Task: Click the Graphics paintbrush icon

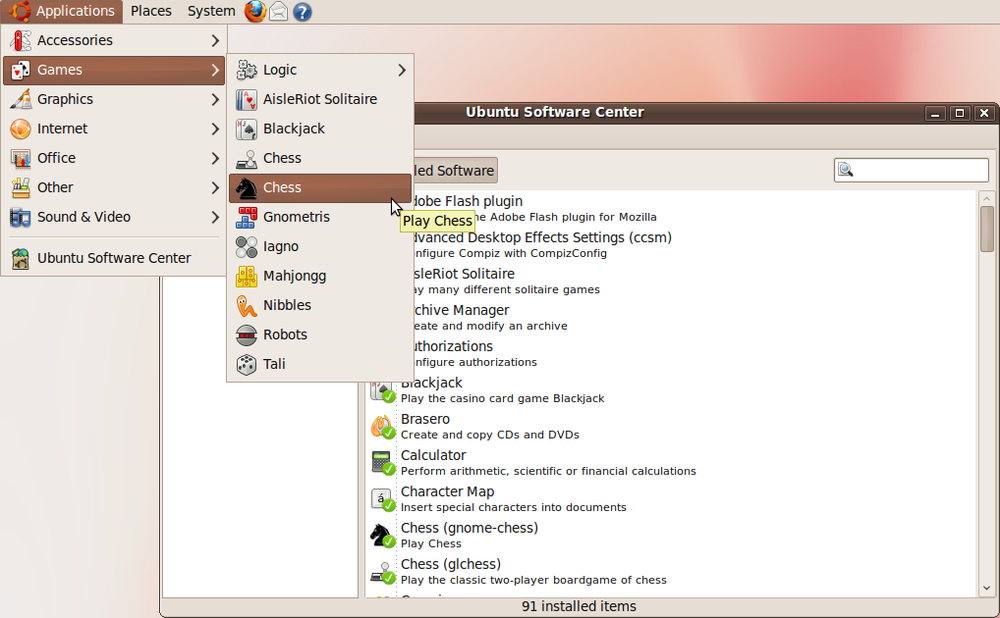Action: pos(20,99)
